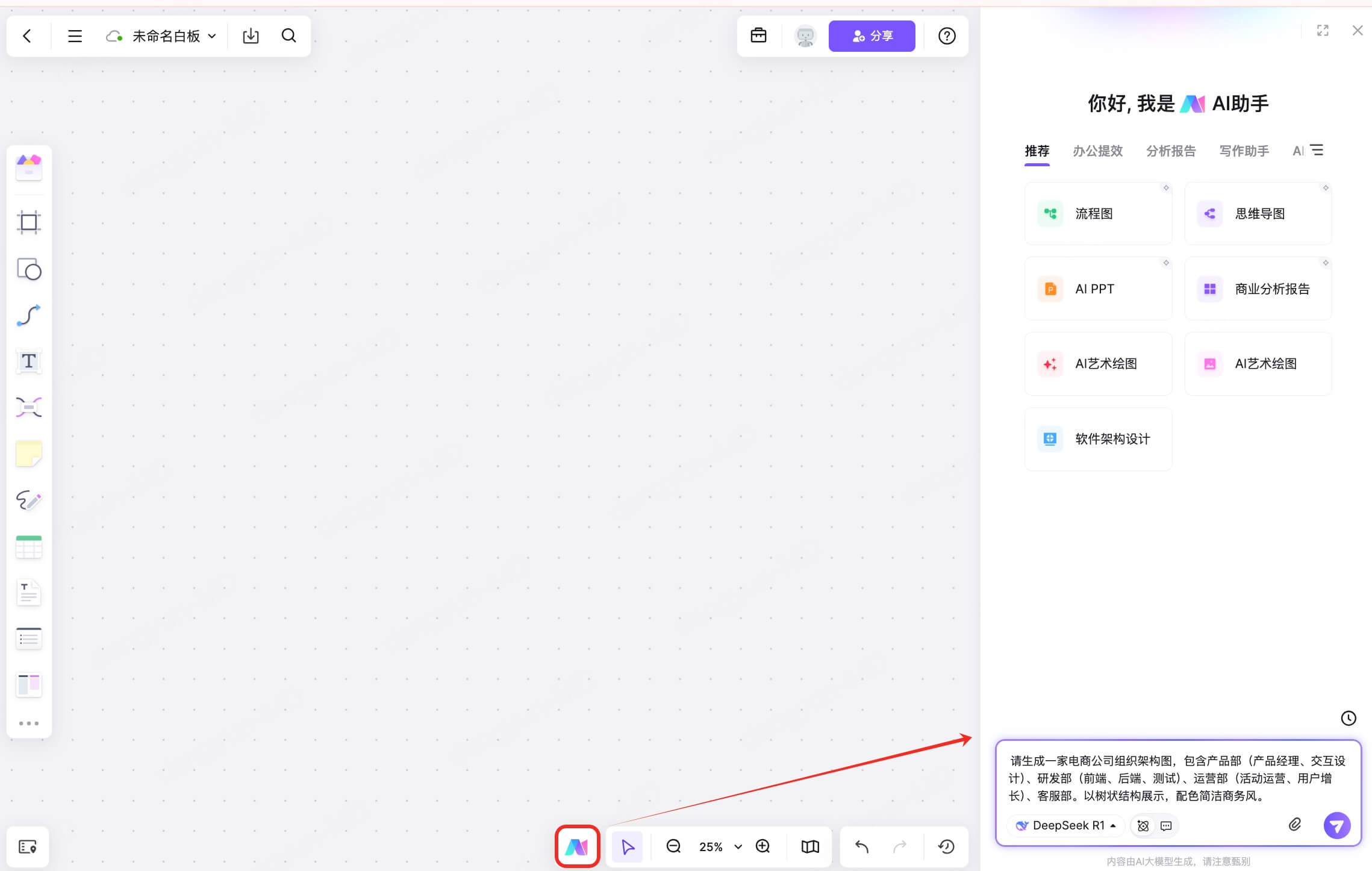Switch to the 办公提效 tab
This screenshot has width=1372, height=871.
1097,151
